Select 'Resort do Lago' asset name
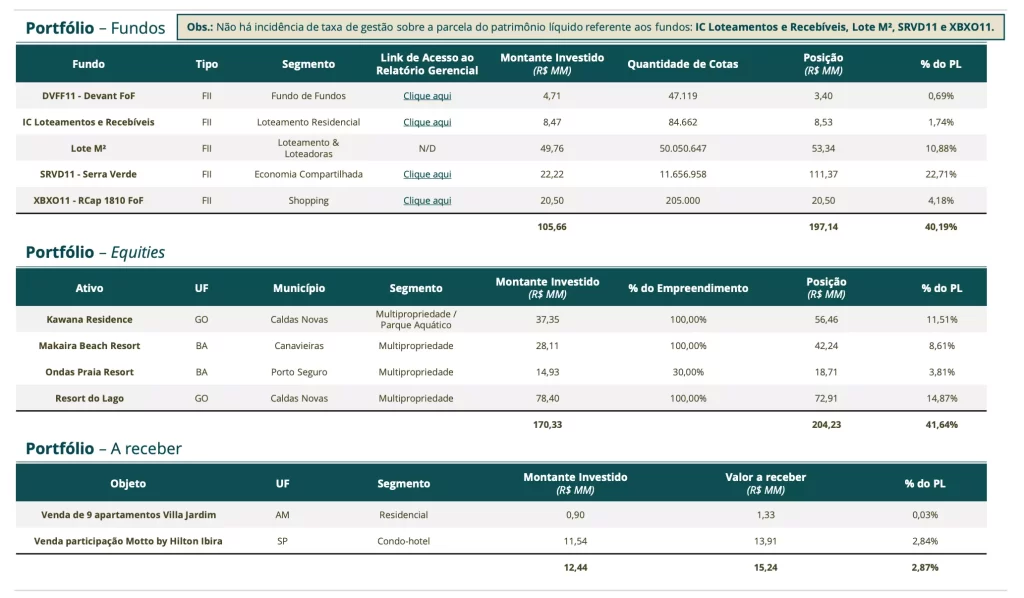 (89, 398)
